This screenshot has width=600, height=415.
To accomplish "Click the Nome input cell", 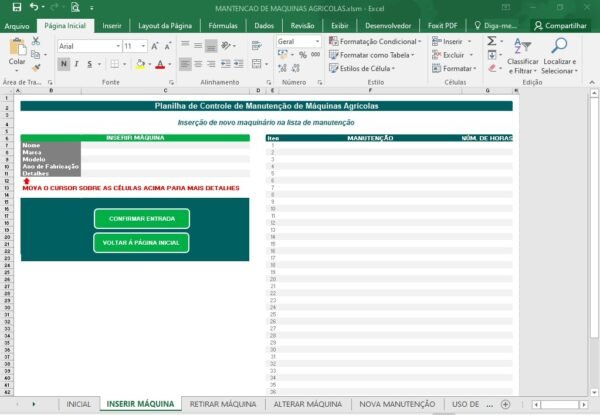I will click(x=165, y=145).
